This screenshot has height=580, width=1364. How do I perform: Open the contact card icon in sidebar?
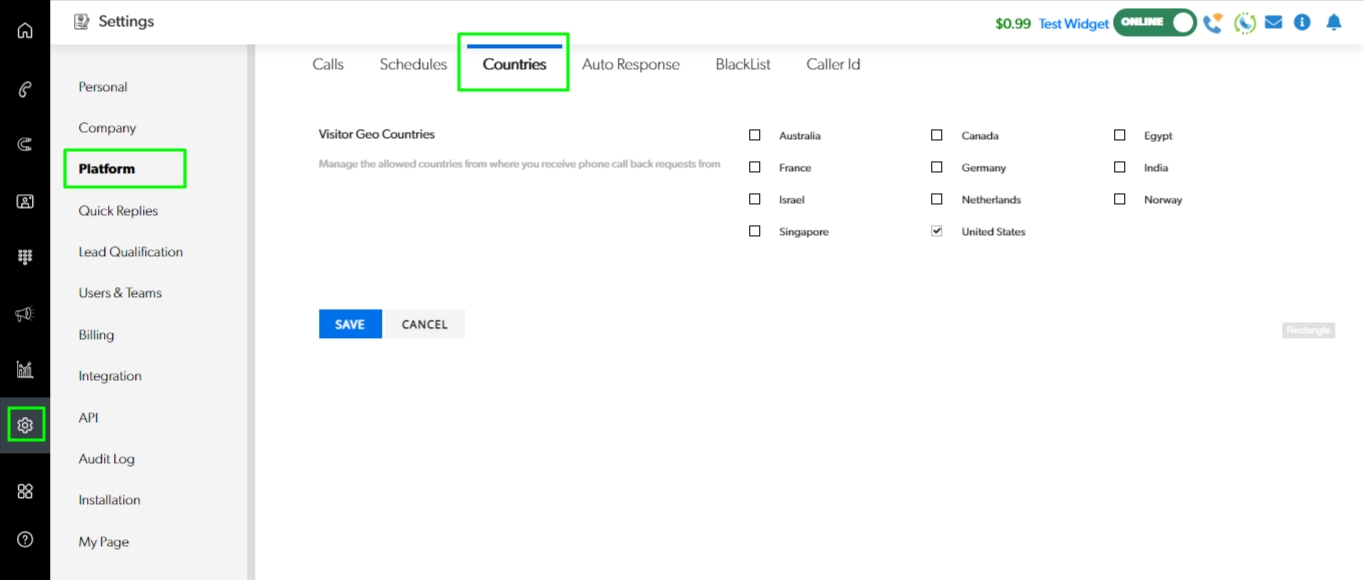[x=25, y=201]
